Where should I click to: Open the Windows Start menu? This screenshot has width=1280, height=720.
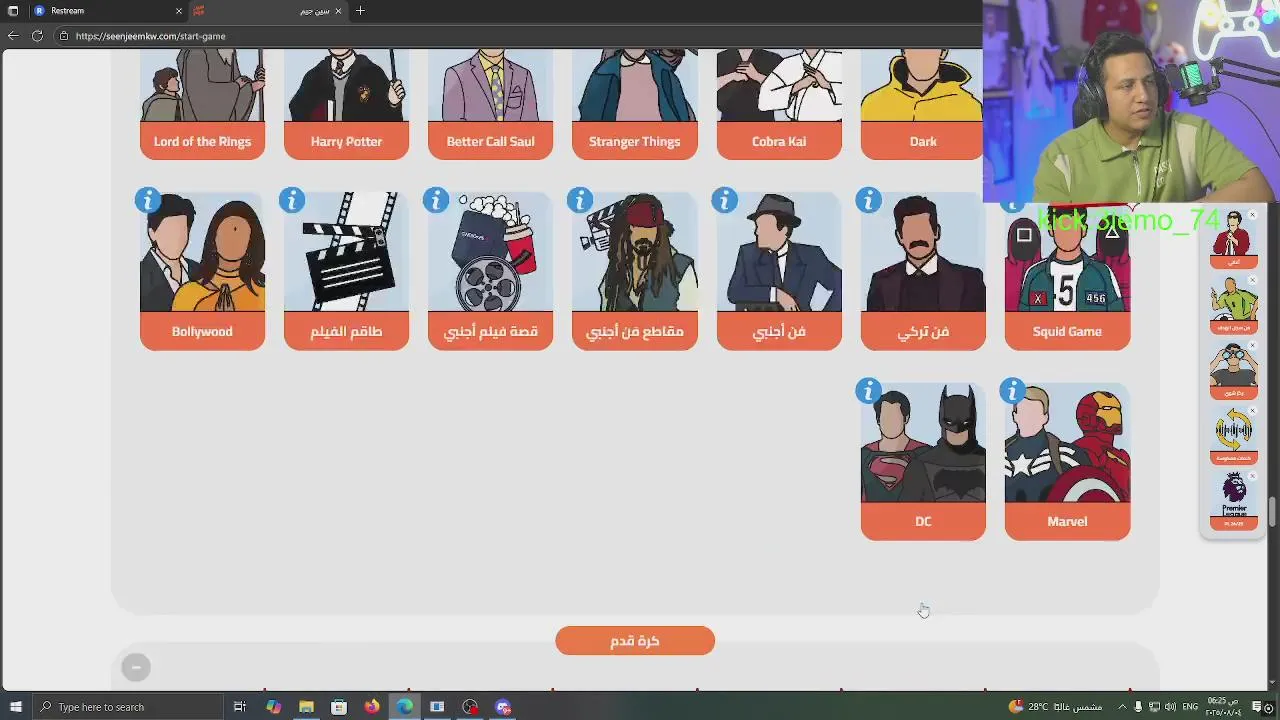pyautogui.click(x=15, y=707)
